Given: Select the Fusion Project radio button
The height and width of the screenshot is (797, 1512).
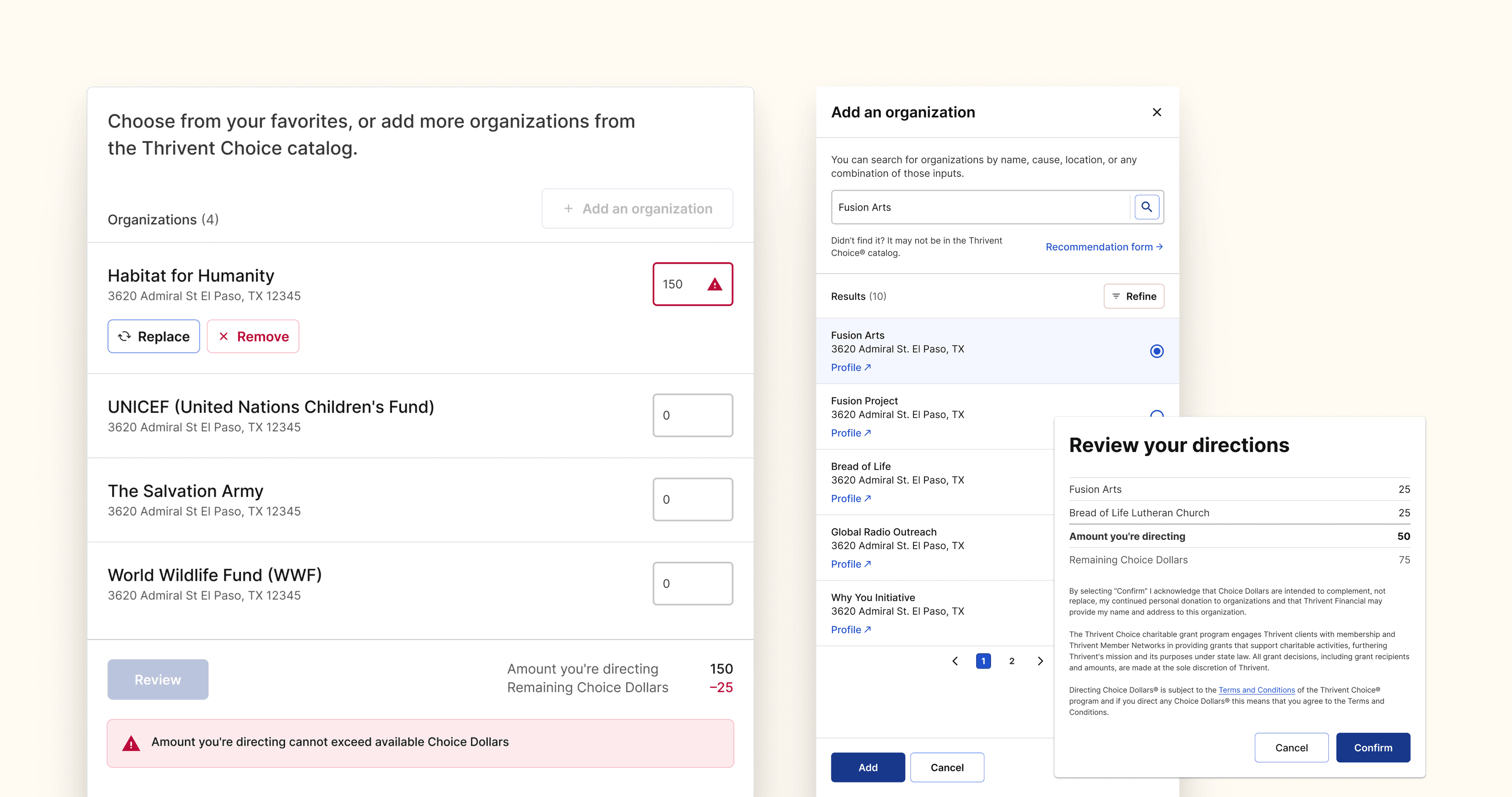Looking at the screenshot, I should pyautogui.click(x=1156, y=414).
